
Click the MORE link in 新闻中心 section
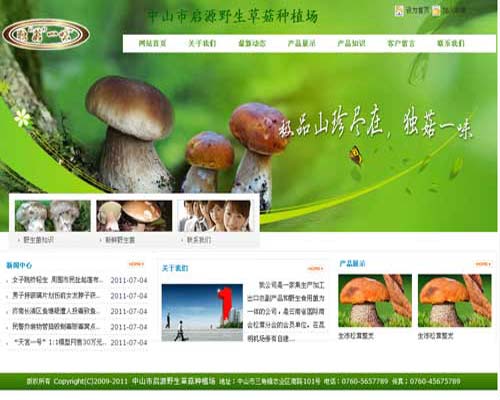(136, 264)
